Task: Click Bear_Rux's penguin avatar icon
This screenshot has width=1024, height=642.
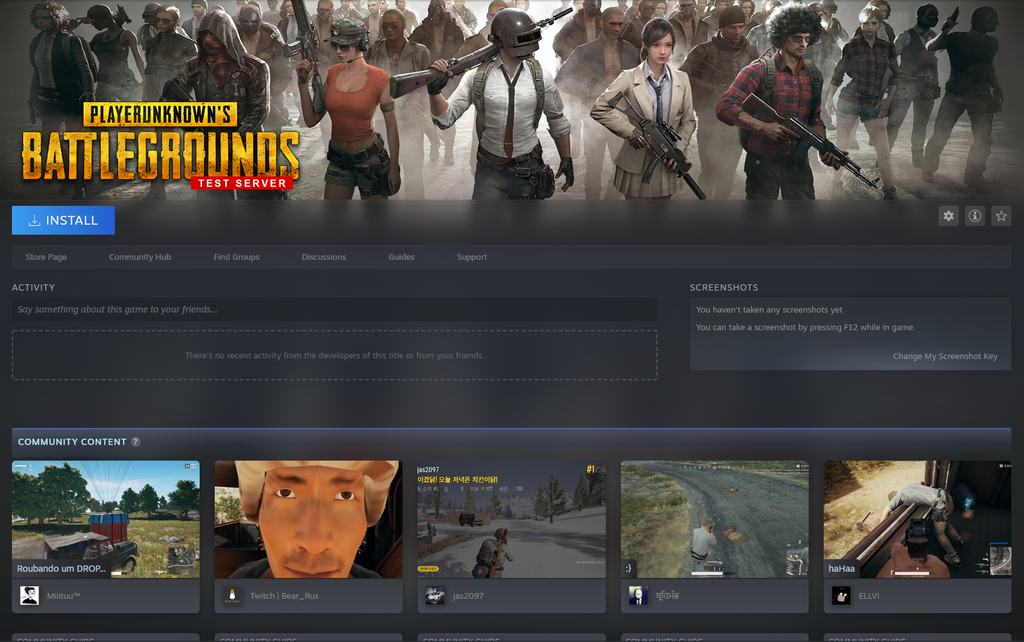Action: point(231,595)
